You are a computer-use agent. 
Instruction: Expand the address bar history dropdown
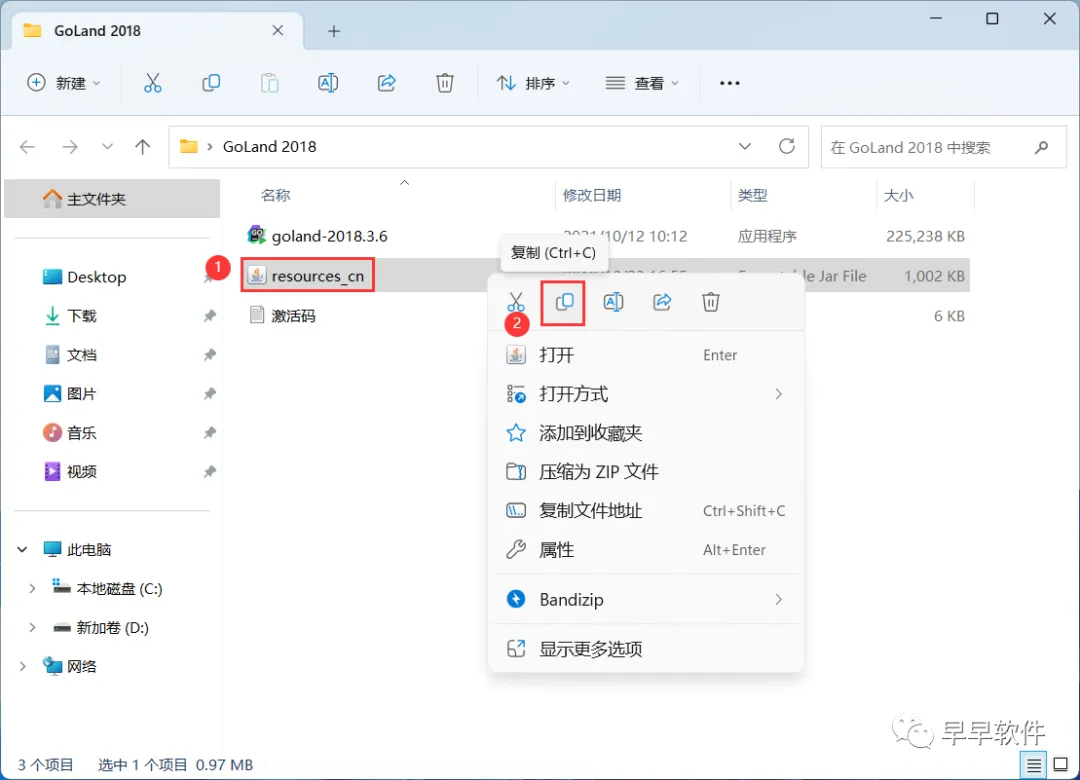pyautogui.click(x=745, y=146)
